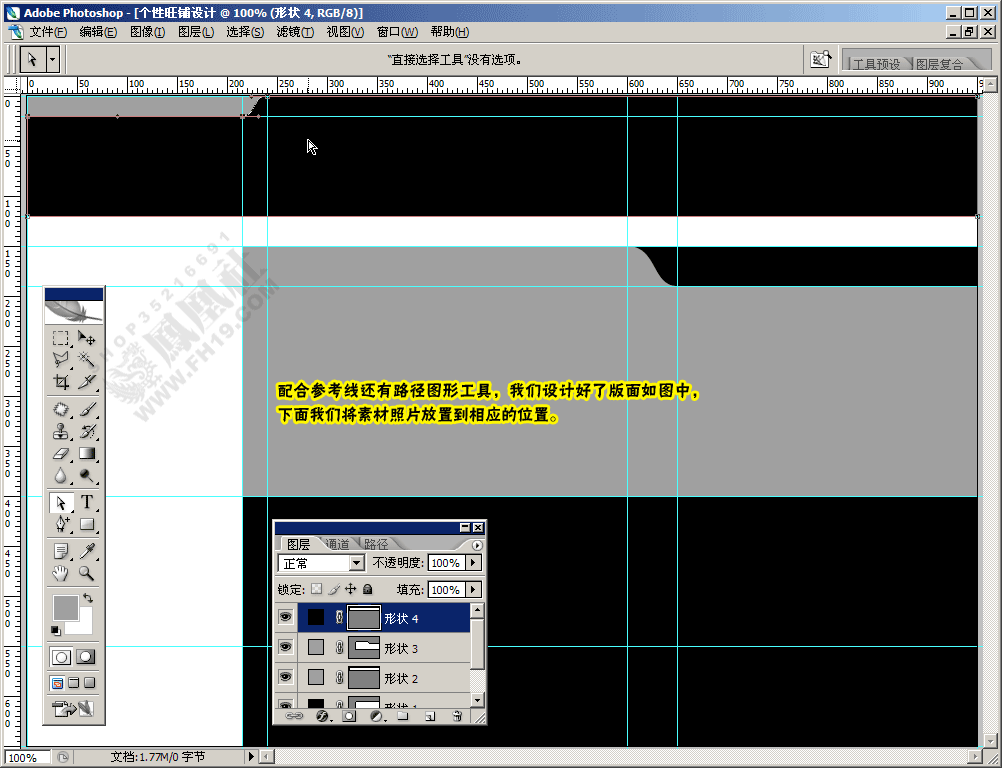
Task: Select the Dodge tool
Action: coord(86,476)
